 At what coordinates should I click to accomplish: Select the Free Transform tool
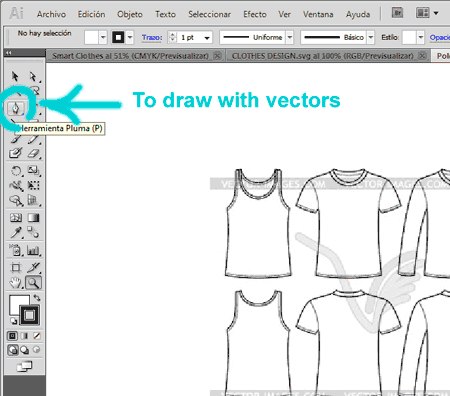33,185
